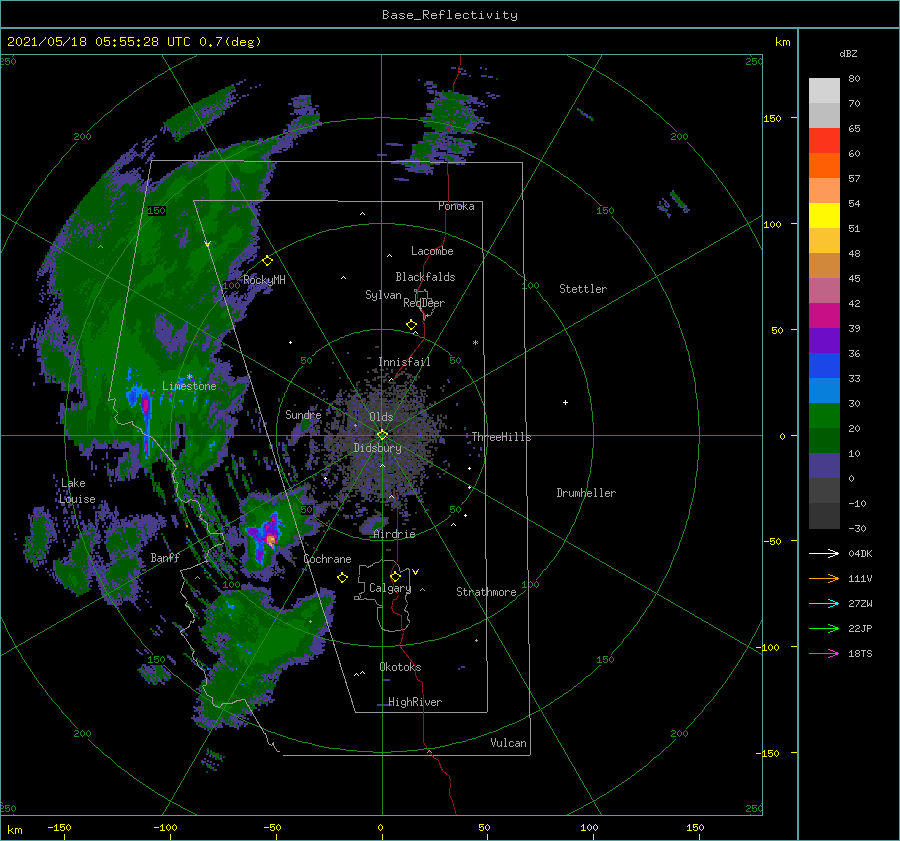Click the asterisk marker east of Innisfail

[x=475, y=343]
